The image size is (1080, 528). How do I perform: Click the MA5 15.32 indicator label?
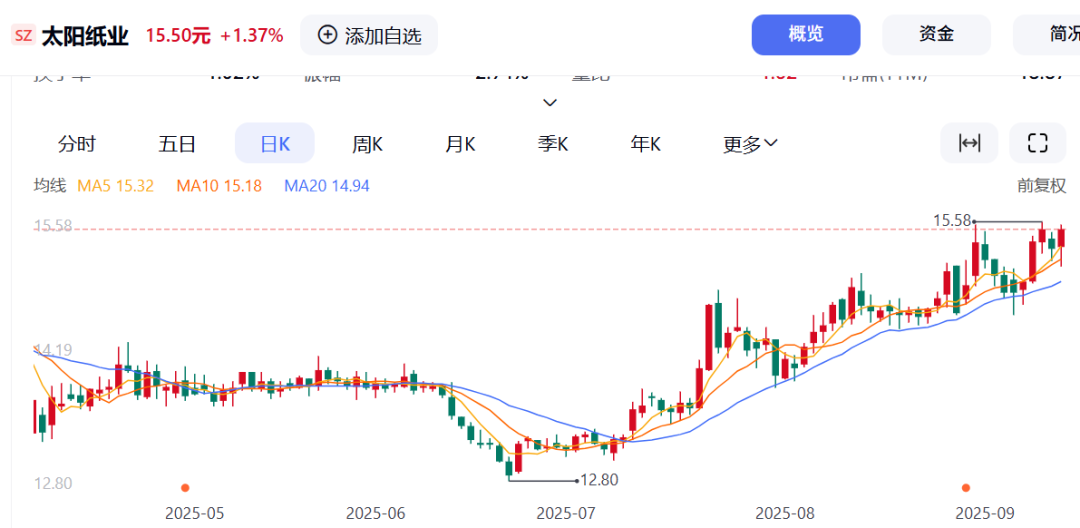coord(116,185)
